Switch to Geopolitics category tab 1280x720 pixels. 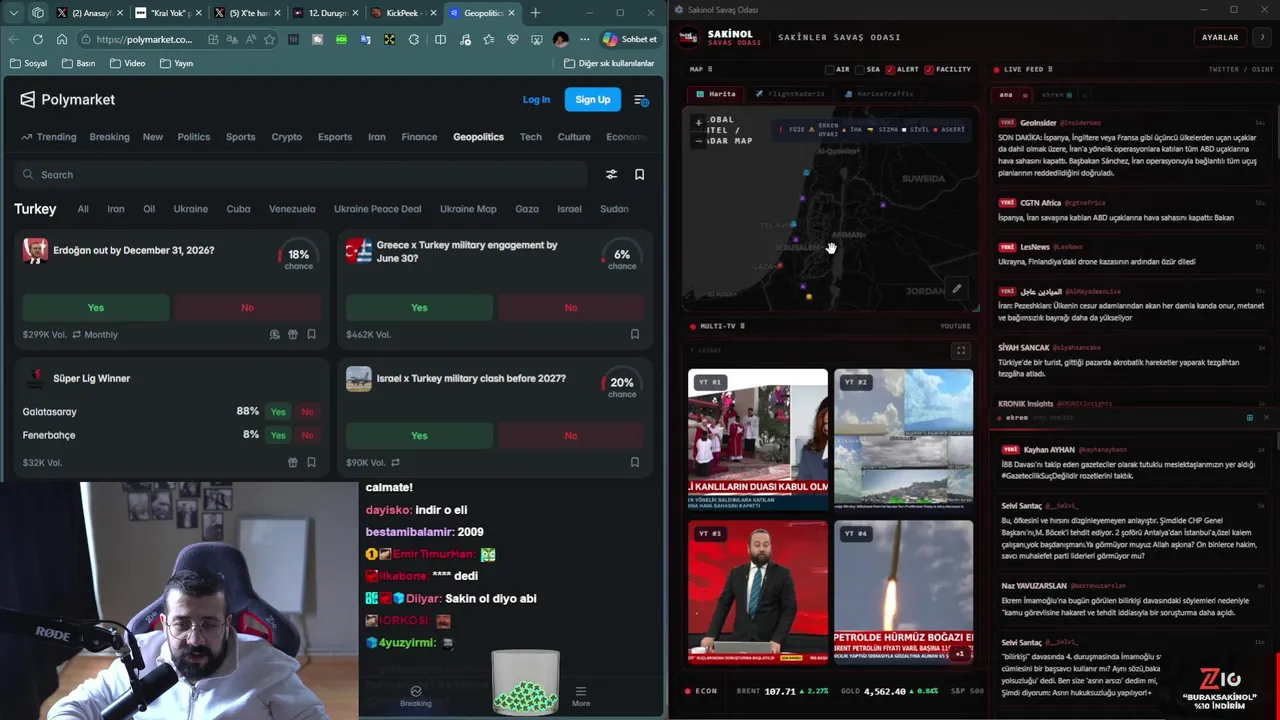pyautogui.click(x=478, y=137)
